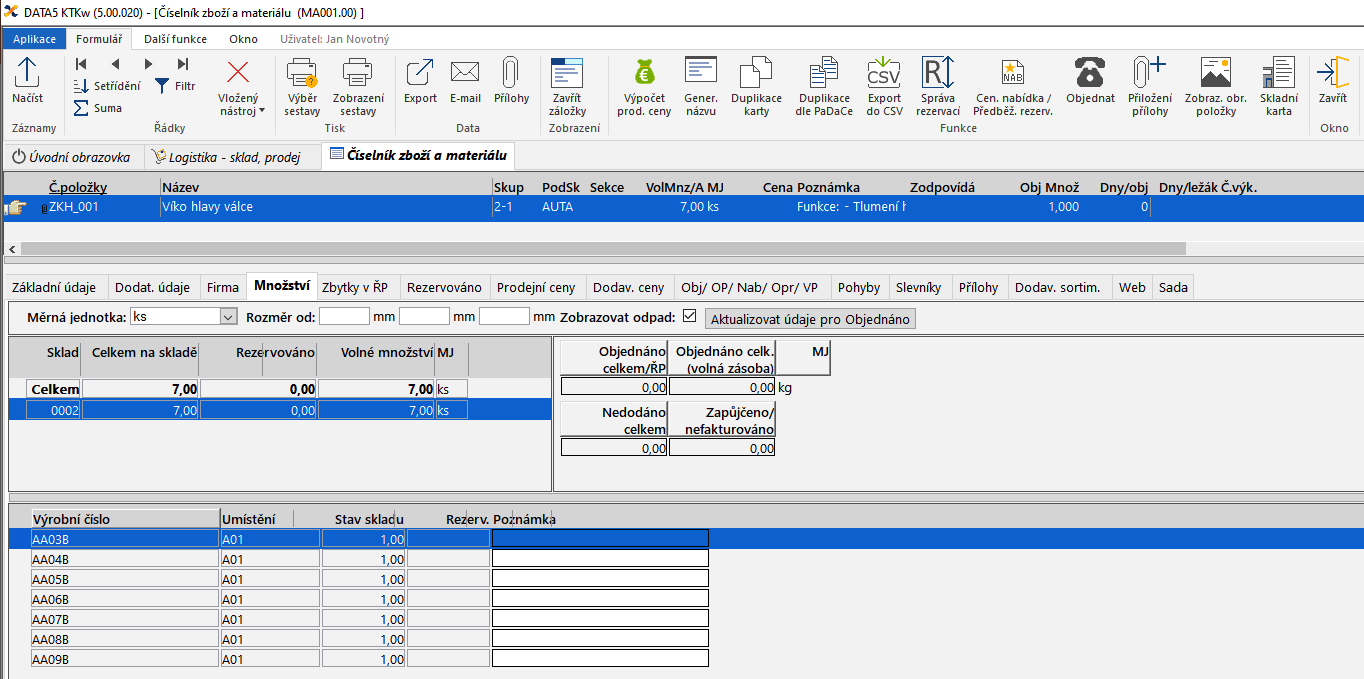Image resolution: width=1364 pixels, height=679 pixels.
Task: Expand the Měrná jednotka dropdown
Action: tap(226, 317)
